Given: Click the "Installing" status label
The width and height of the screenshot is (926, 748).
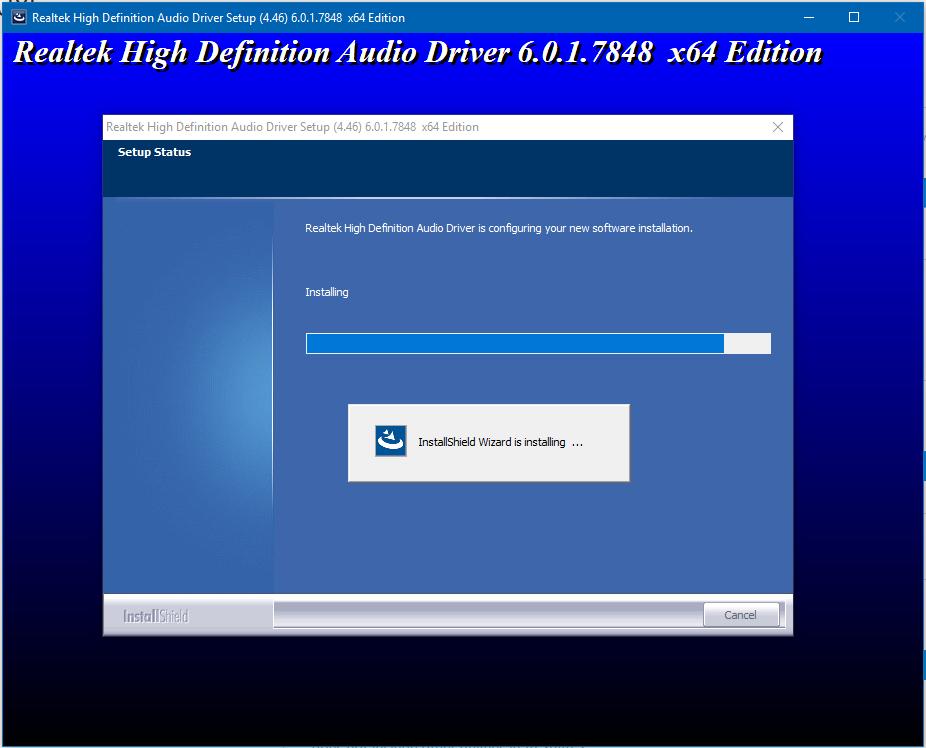Looking at the screenshot, I should click(327, 292).
